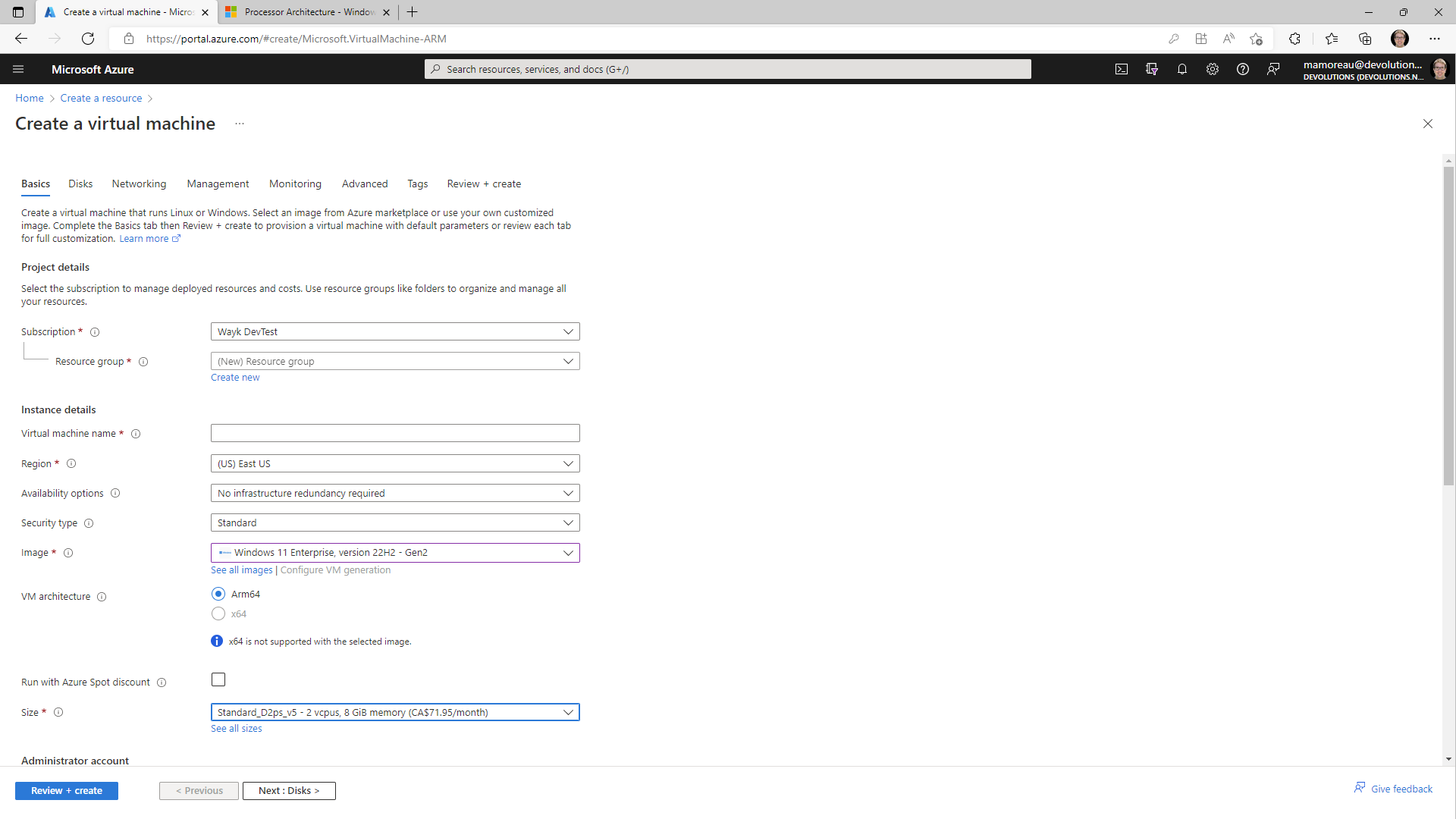Click the Subscription info icon

tap(95, 332)
